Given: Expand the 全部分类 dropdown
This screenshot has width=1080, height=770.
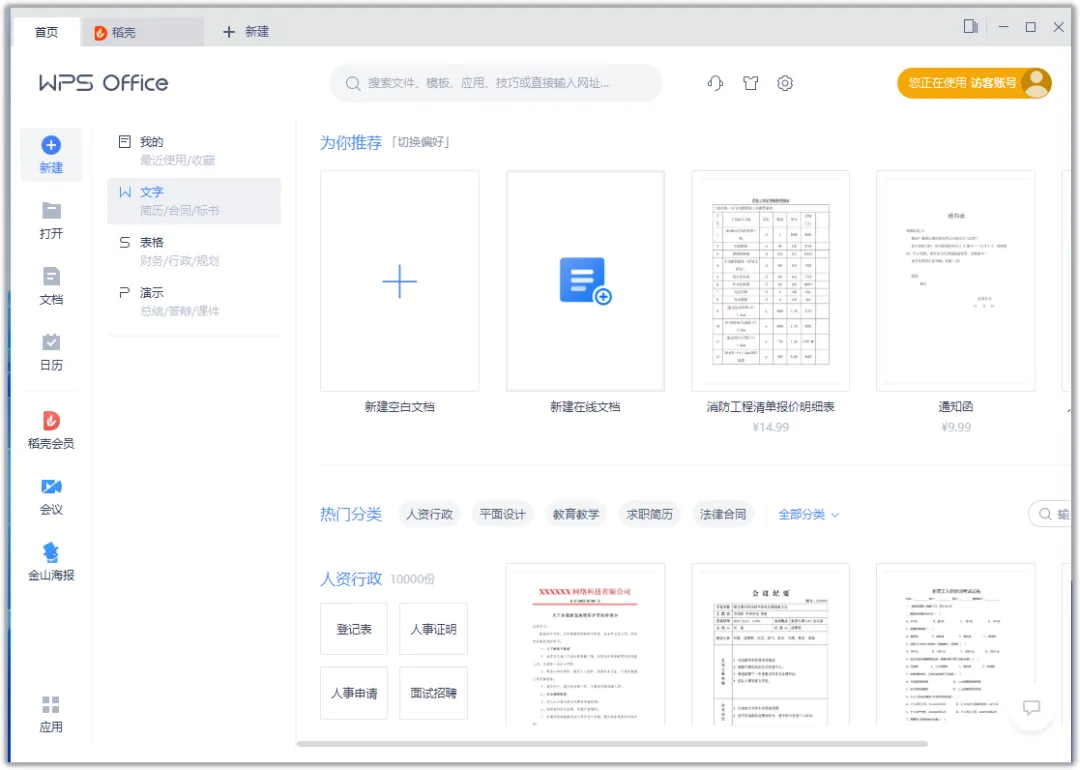Looking at the screenshot, I should pyautogui.click(x=809, y=514).
